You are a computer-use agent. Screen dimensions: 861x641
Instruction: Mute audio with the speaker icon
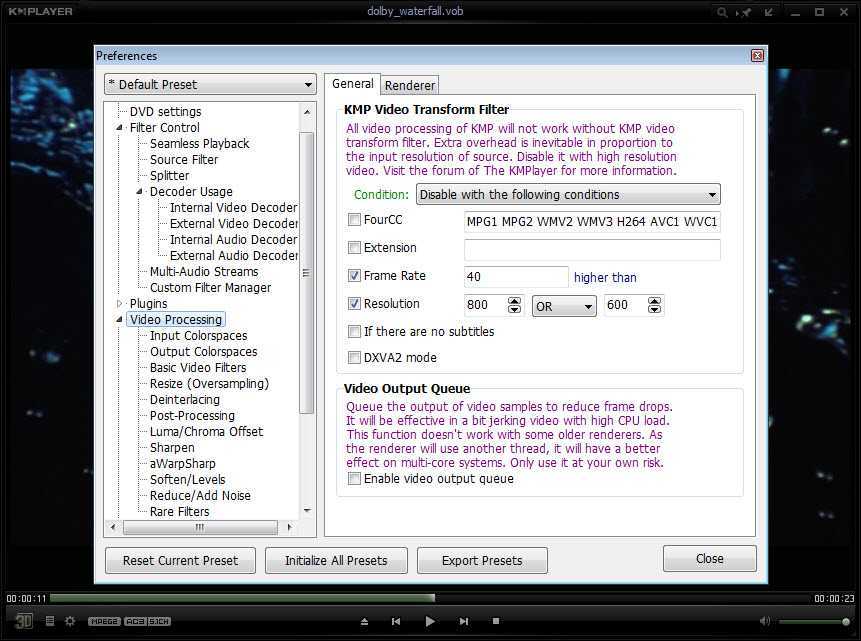(765, 621)
